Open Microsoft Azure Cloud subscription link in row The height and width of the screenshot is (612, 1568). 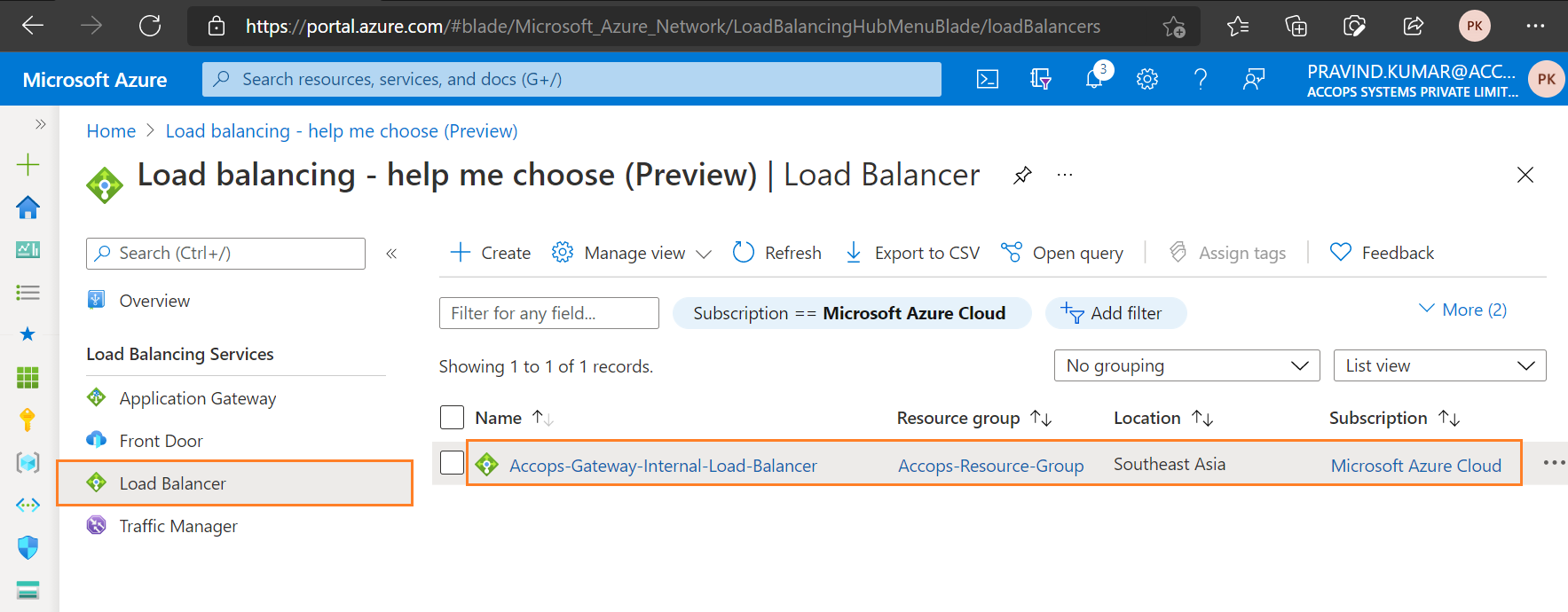[1416, 466]
